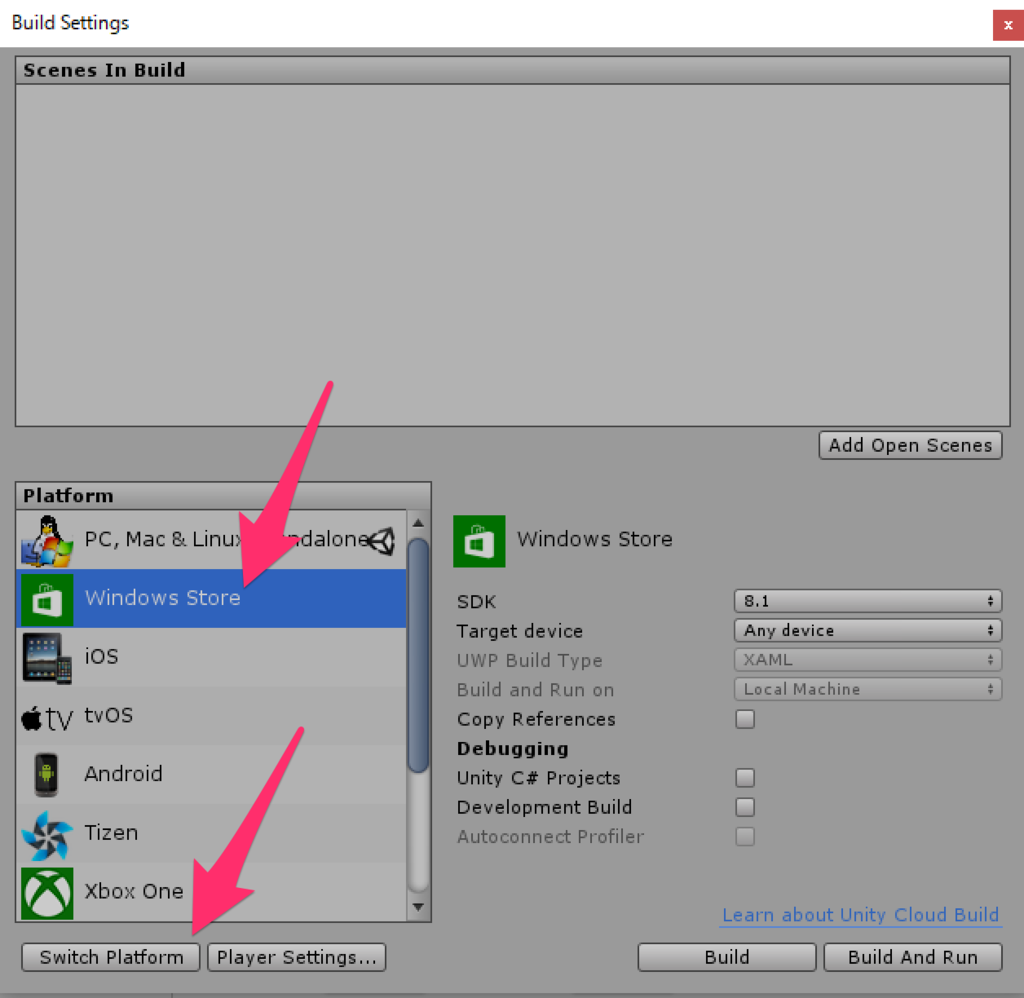The width and height of the screenshot is (1024, 998).
Task: Click the Build Settings window title
Action: click(x=71, y=23)
